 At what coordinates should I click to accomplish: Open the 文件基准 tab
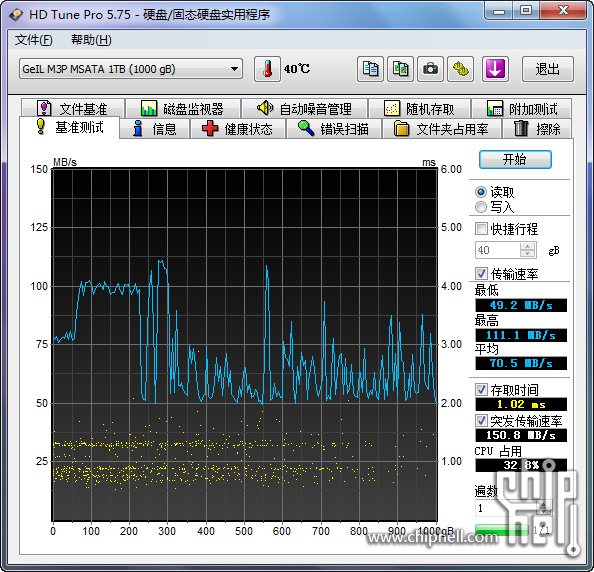(x=73, y=109)
